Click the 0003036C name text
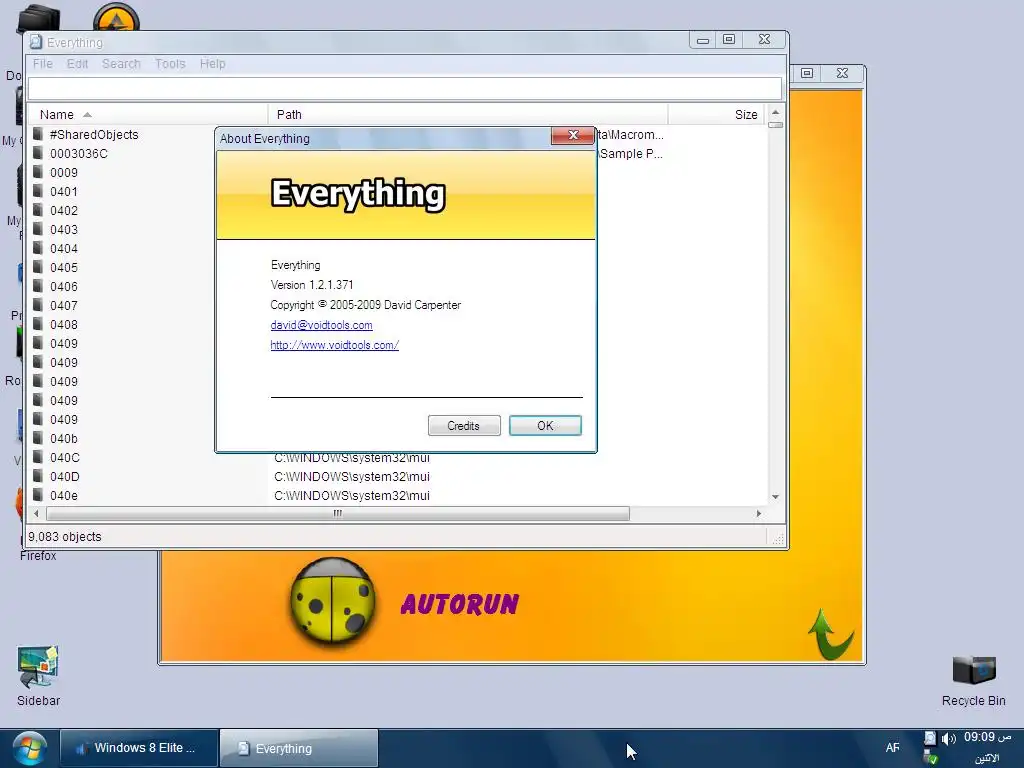This screenshot has height=768, width=1024. tap(79, 153)
